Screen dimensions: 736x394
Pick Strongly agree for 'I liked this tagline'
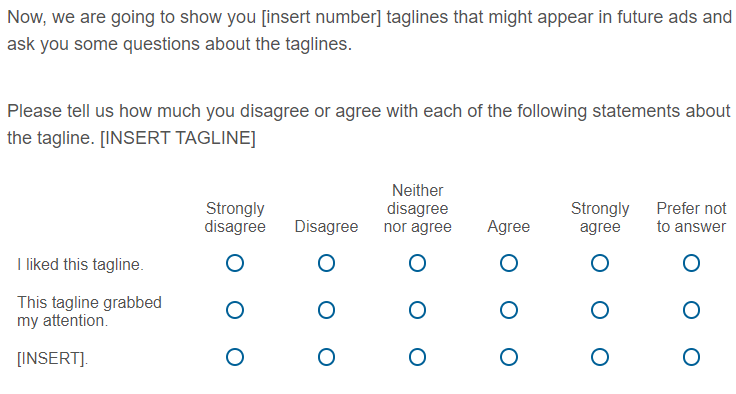click(x=600, y=263)
